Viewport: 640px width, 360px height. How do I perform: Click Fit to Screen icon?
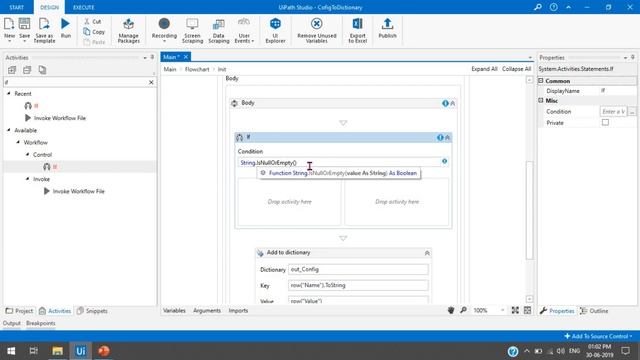click(x=516, y=311)
